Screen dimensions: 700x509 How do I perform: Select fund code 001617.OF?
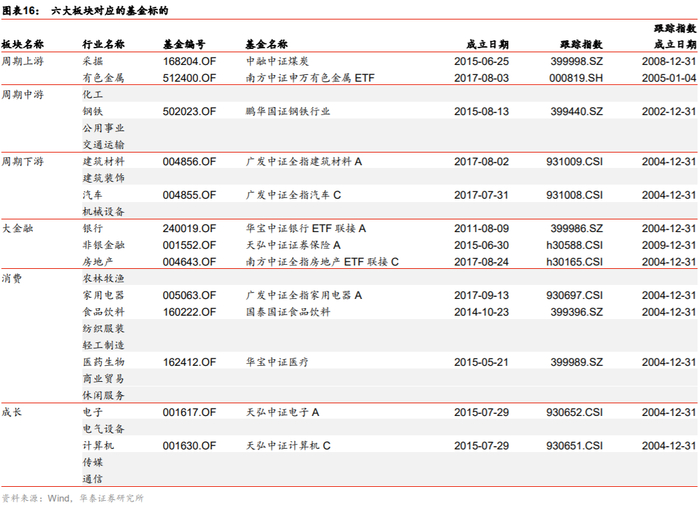point(189,413)
